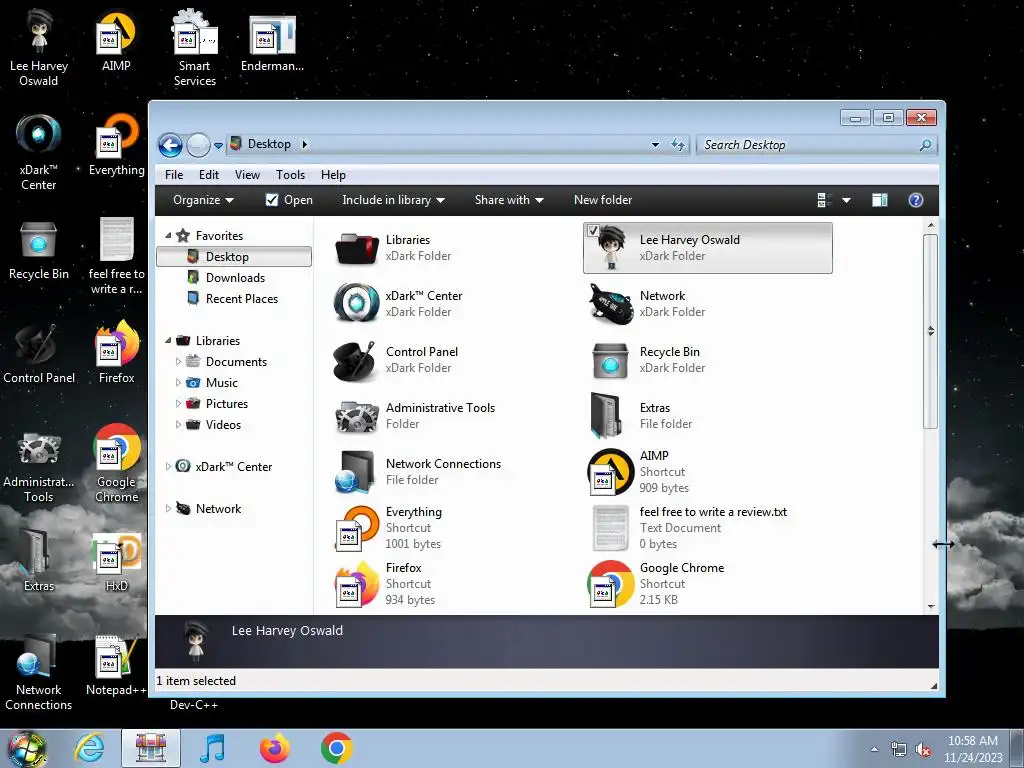Collapse the Libraries tree group

[168, 340]
